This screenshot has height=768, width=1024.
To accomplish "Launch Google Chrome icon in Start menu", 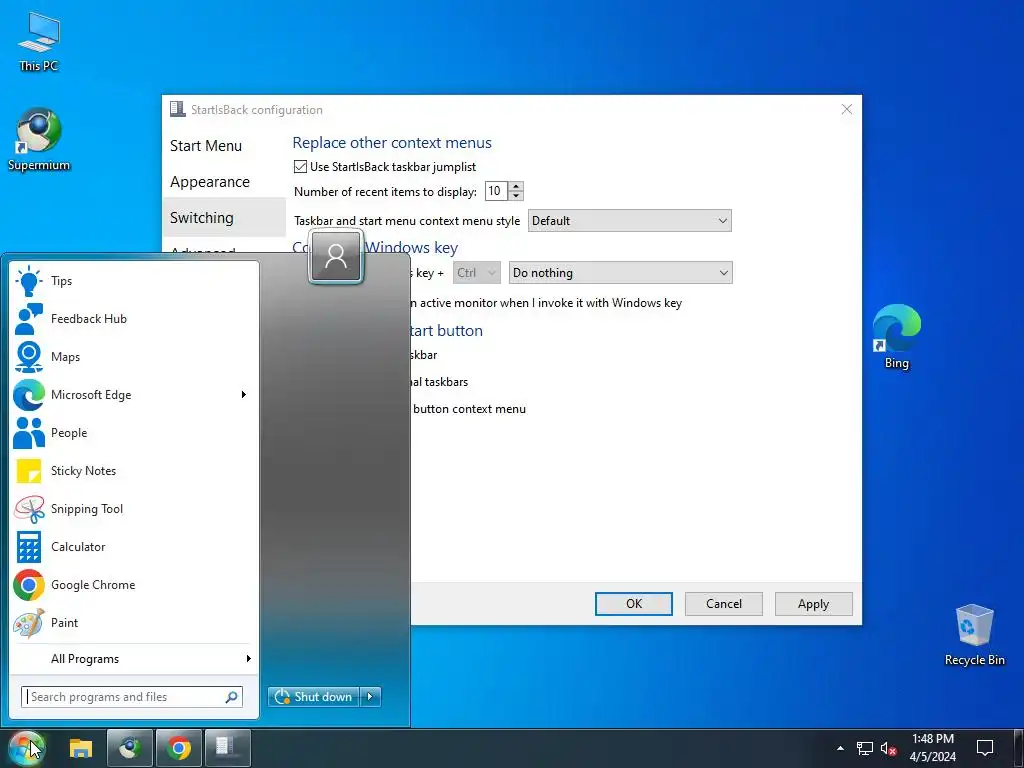I will (x=29, y=584).
